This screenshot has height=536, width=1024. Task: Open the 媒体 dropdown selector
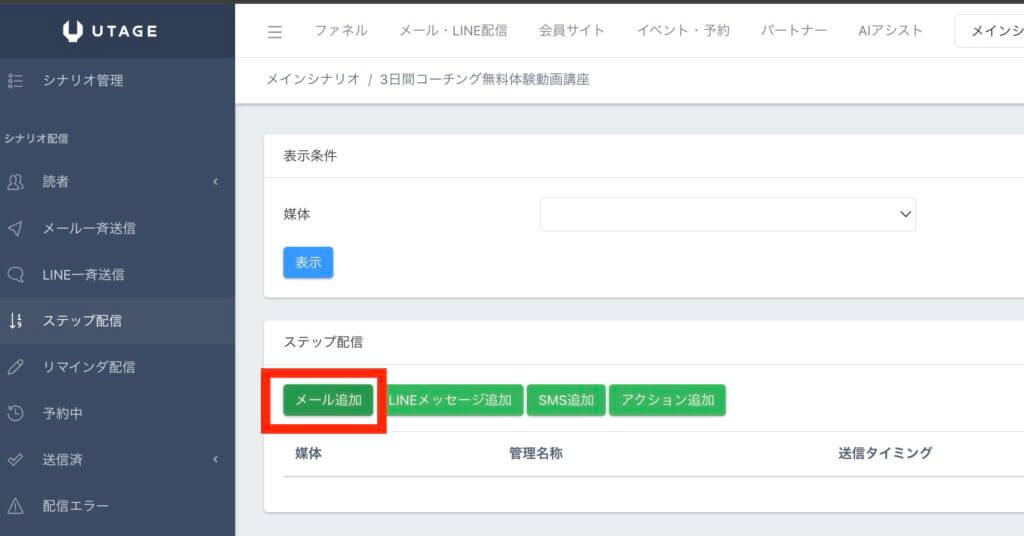click(728, 214)
